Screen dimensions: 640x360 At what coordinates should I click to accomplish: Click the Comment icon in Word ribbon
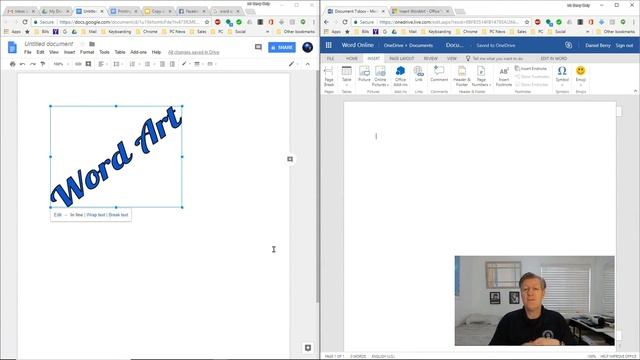point(439,74)
